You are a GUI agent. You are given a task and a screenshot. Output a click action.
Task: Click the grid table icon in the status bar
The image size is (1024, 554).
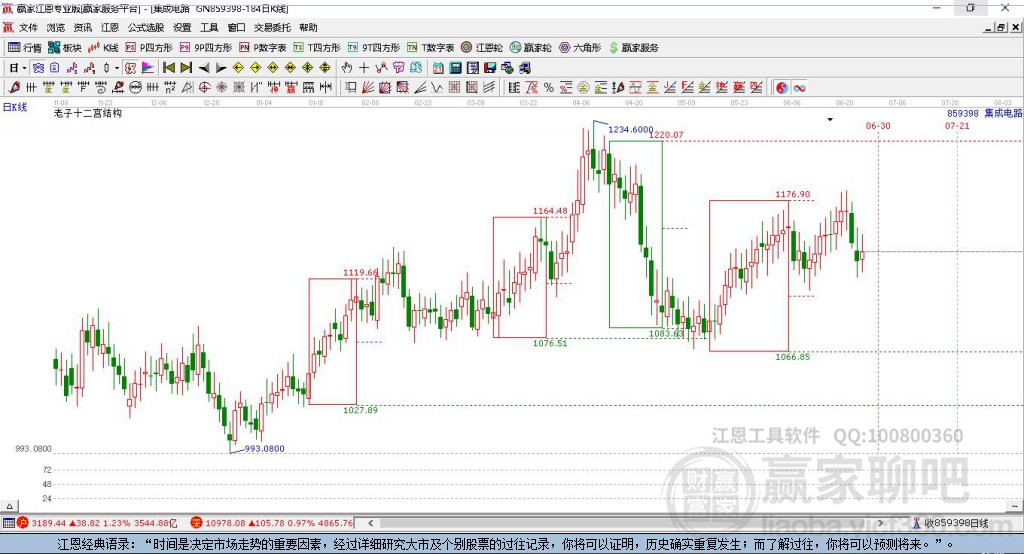[x=8, y=523]
